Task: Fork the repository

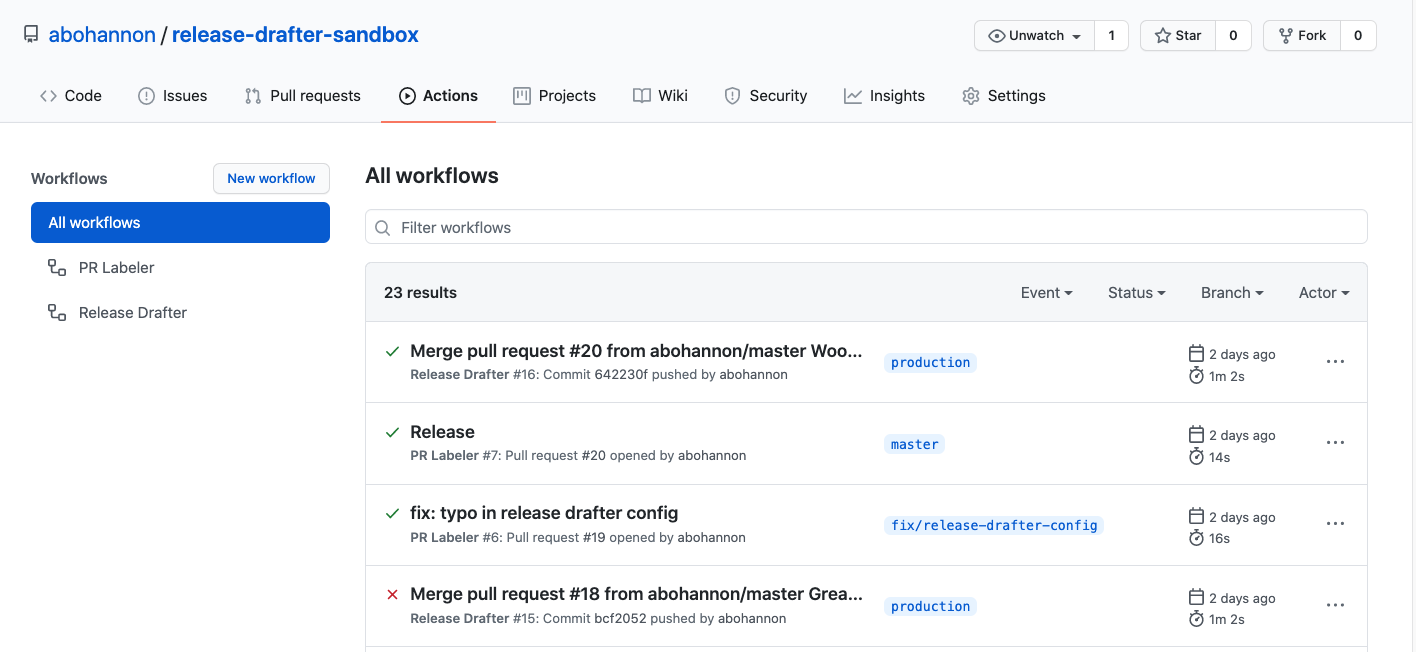Action: tap(1301, 35)
